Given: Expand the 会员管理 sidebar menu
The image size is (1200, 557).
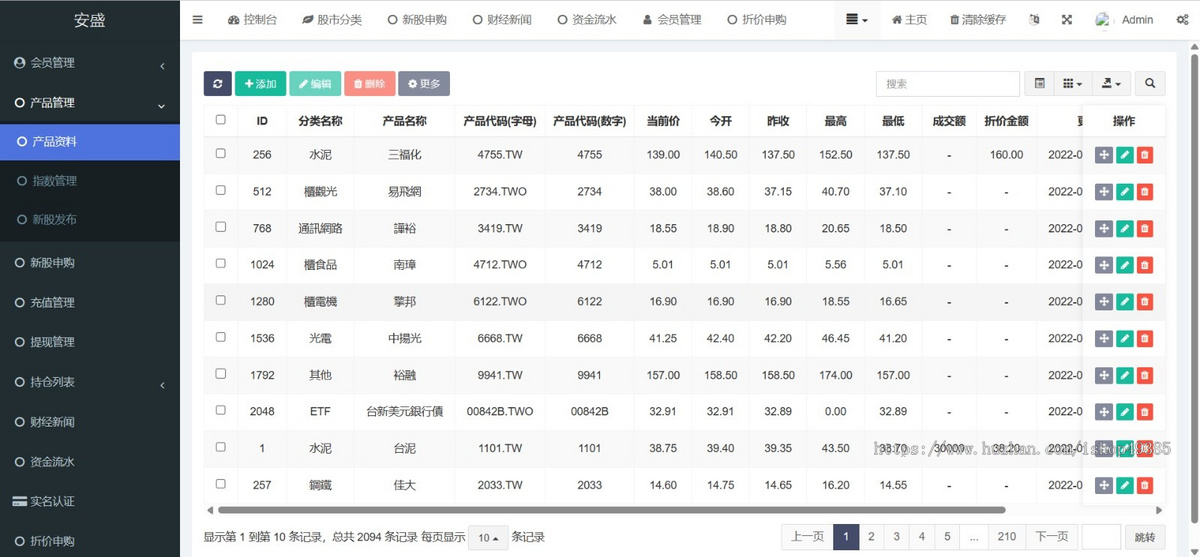Looking at the screenshot, I should 90,63.
